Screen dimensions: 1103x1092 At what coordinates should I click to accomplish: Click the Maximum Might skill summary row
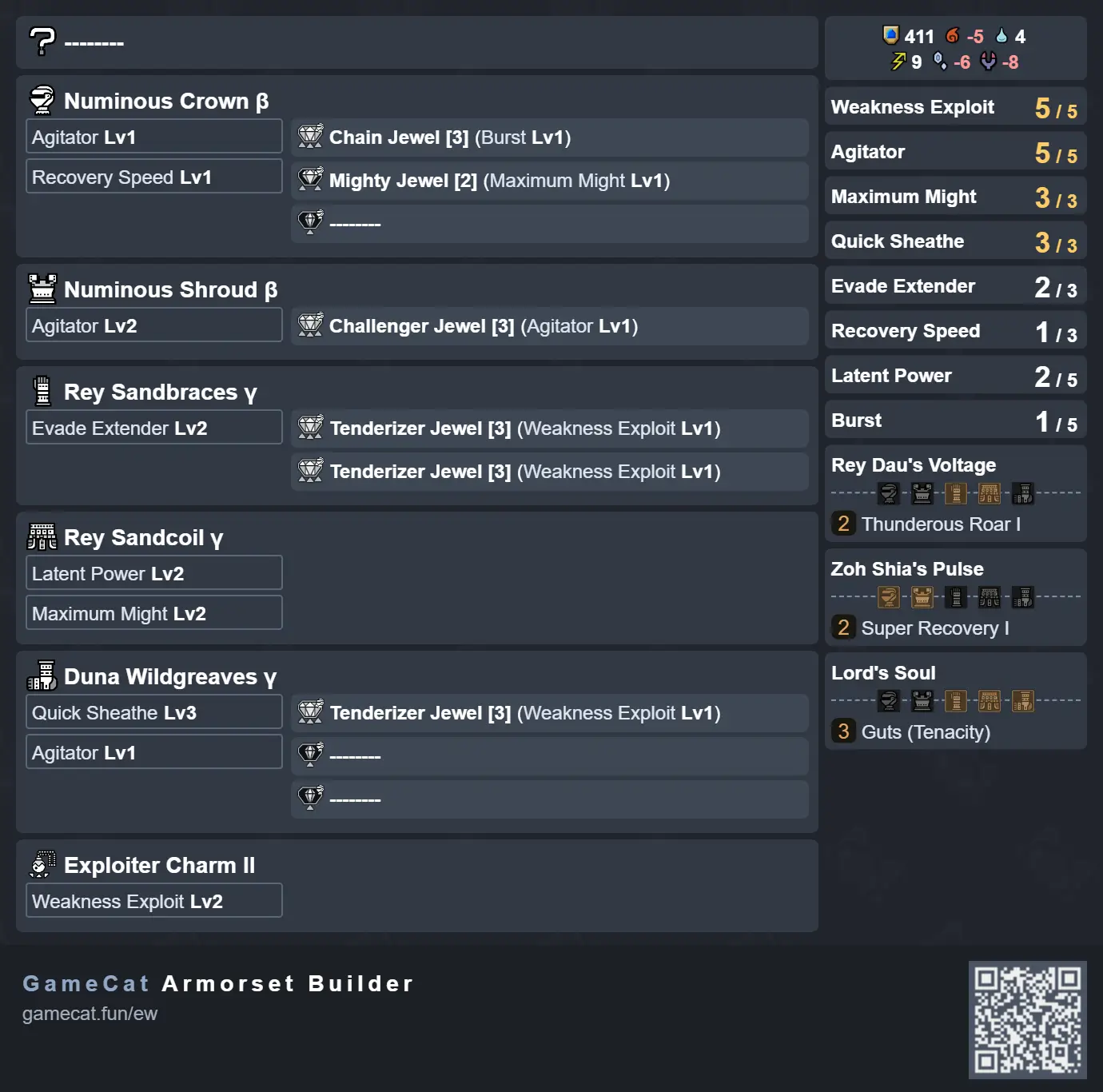pyautogui.click(x=955, y=197)
